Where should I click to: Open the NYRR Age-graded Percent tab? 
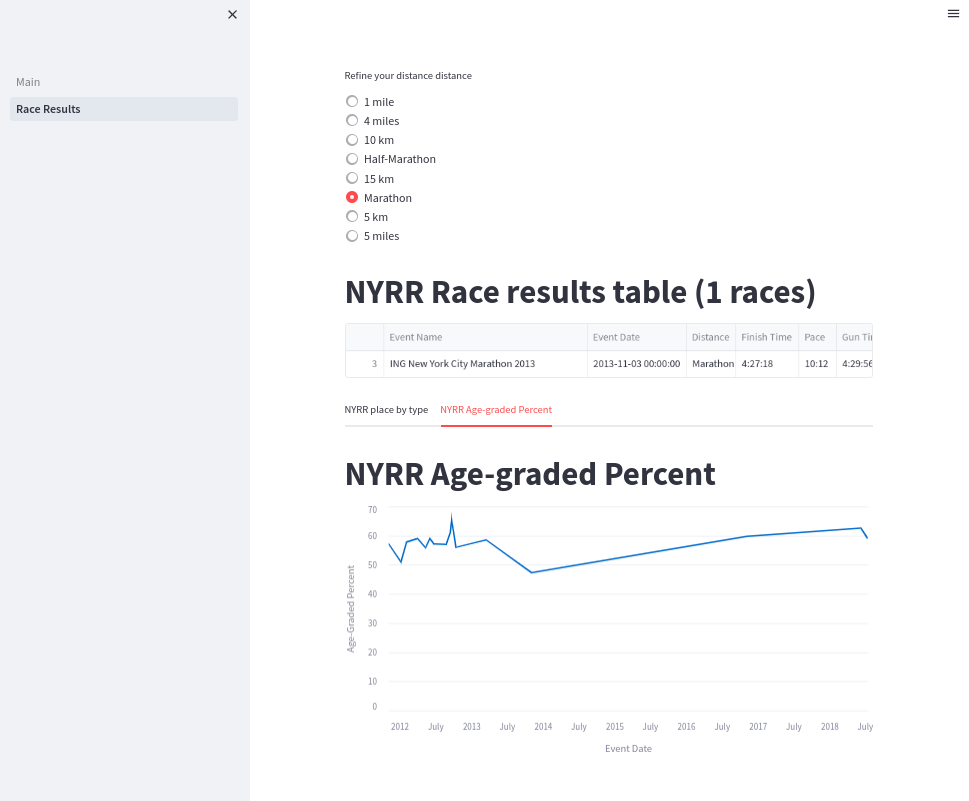(496, 410)
